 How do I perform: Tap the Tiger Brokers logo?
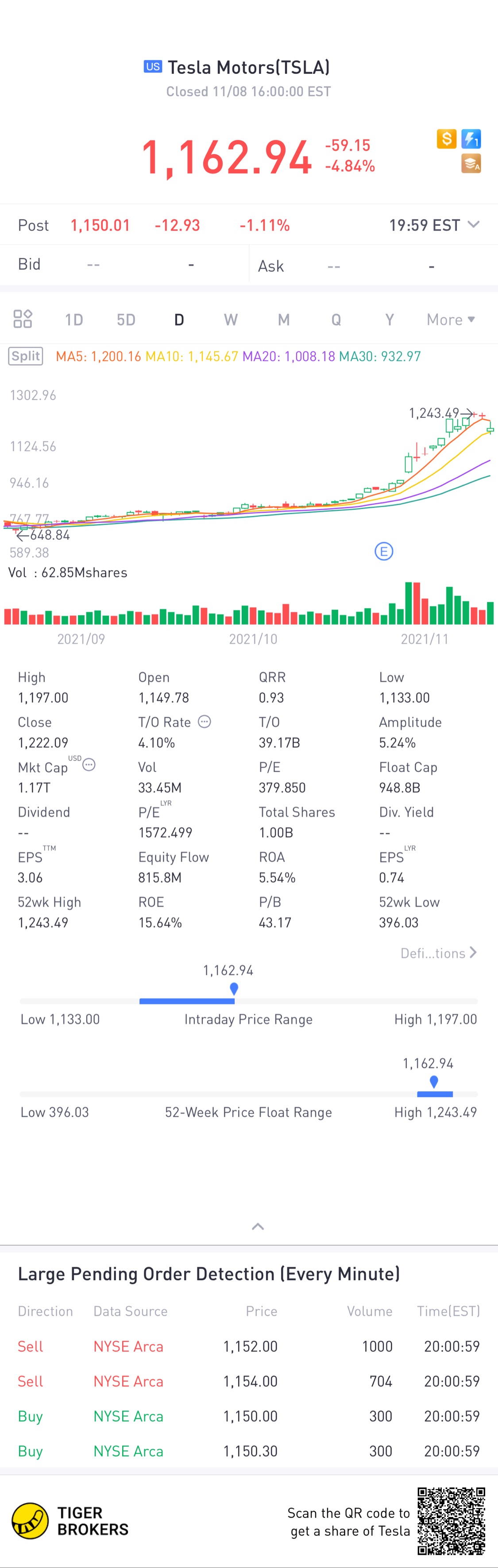[x=70, y=1521]
